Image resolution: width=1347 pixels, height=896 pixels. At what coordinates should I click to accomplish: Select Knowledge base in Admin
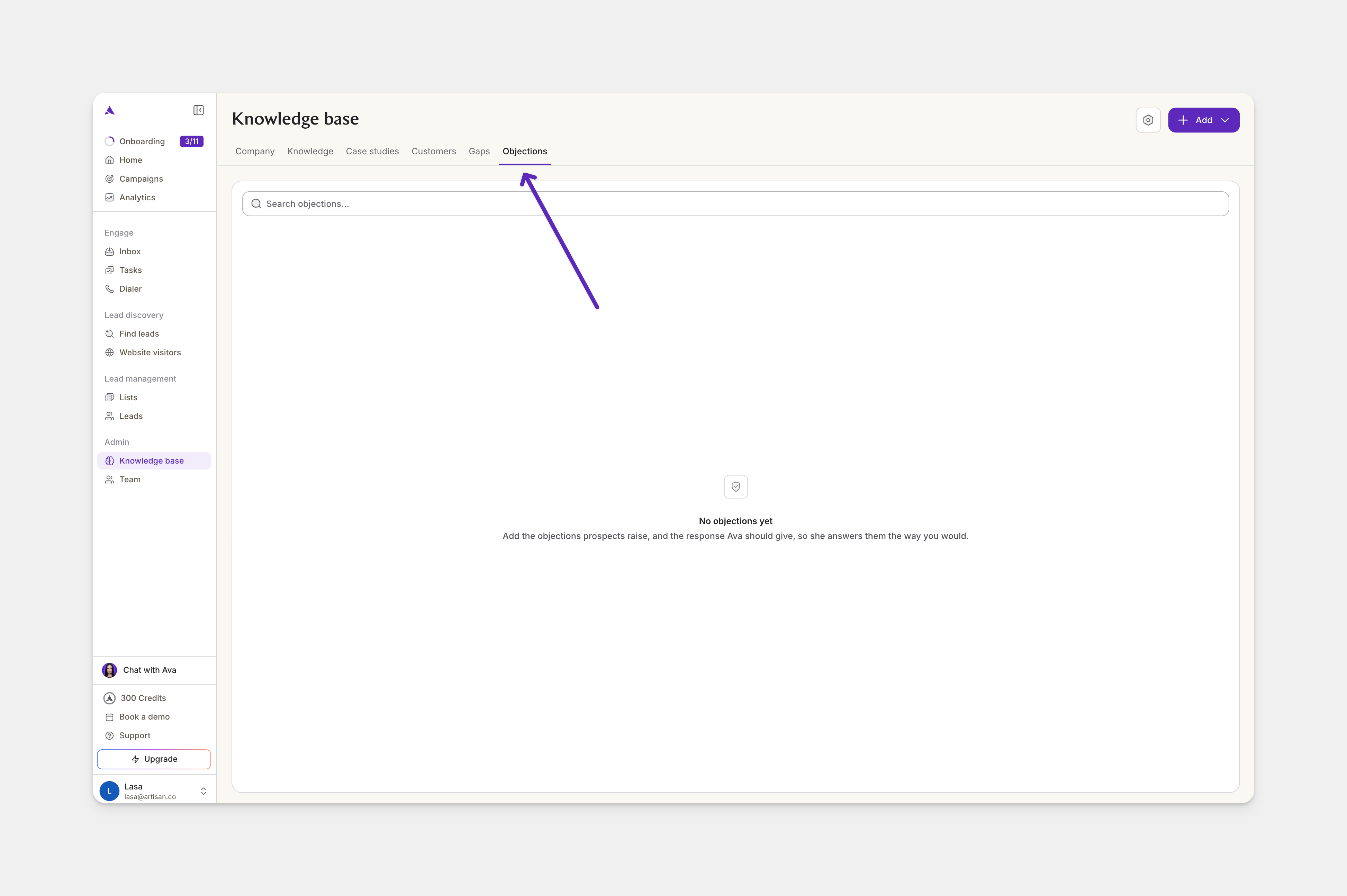pyautogui.click(x=154, y=460)
